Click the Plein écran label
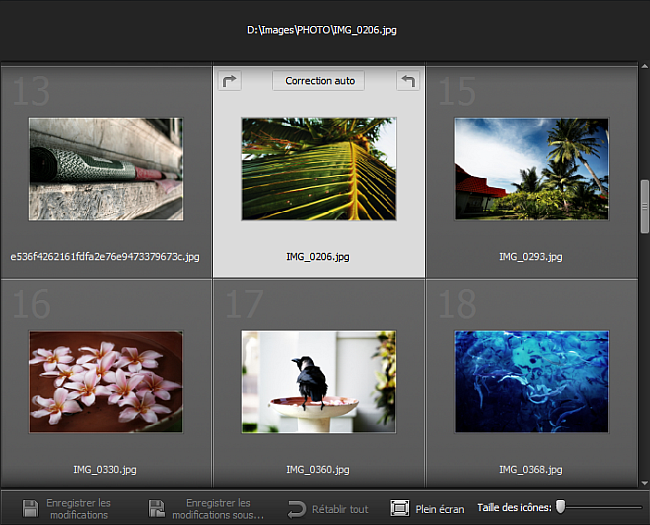650x525 pixels. pos(440,509)
